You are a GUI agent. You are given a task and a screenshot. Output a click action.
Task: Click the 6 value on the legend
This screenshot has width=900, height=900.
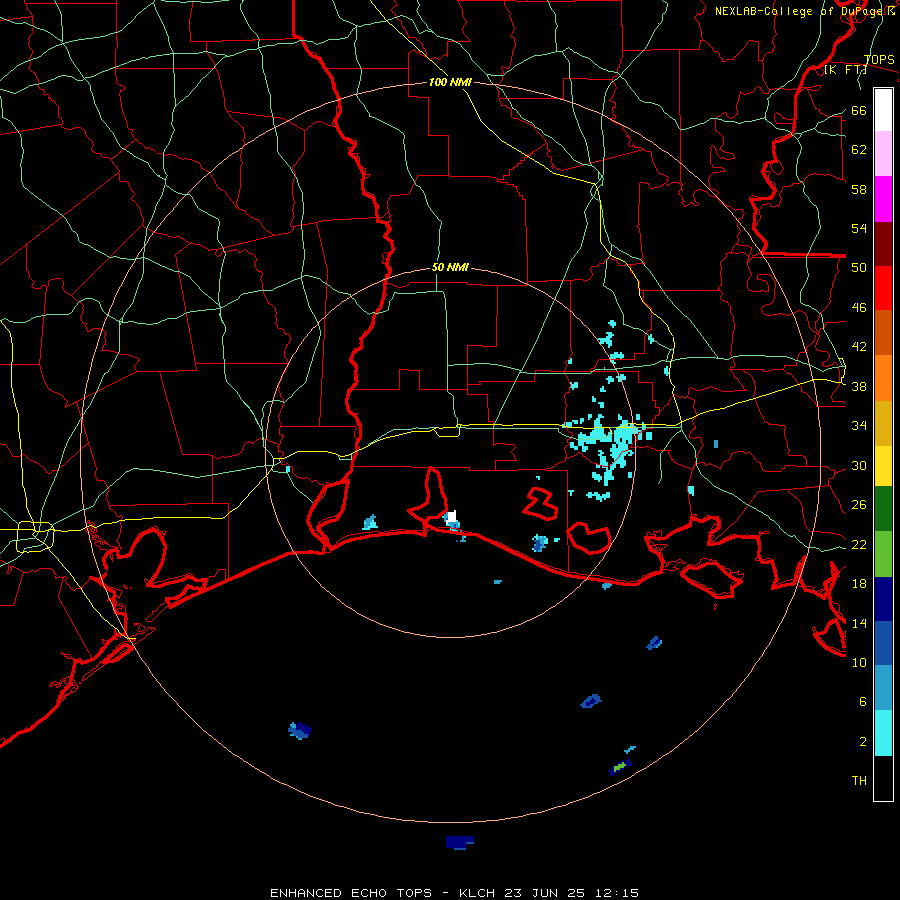tap(863, 701)
